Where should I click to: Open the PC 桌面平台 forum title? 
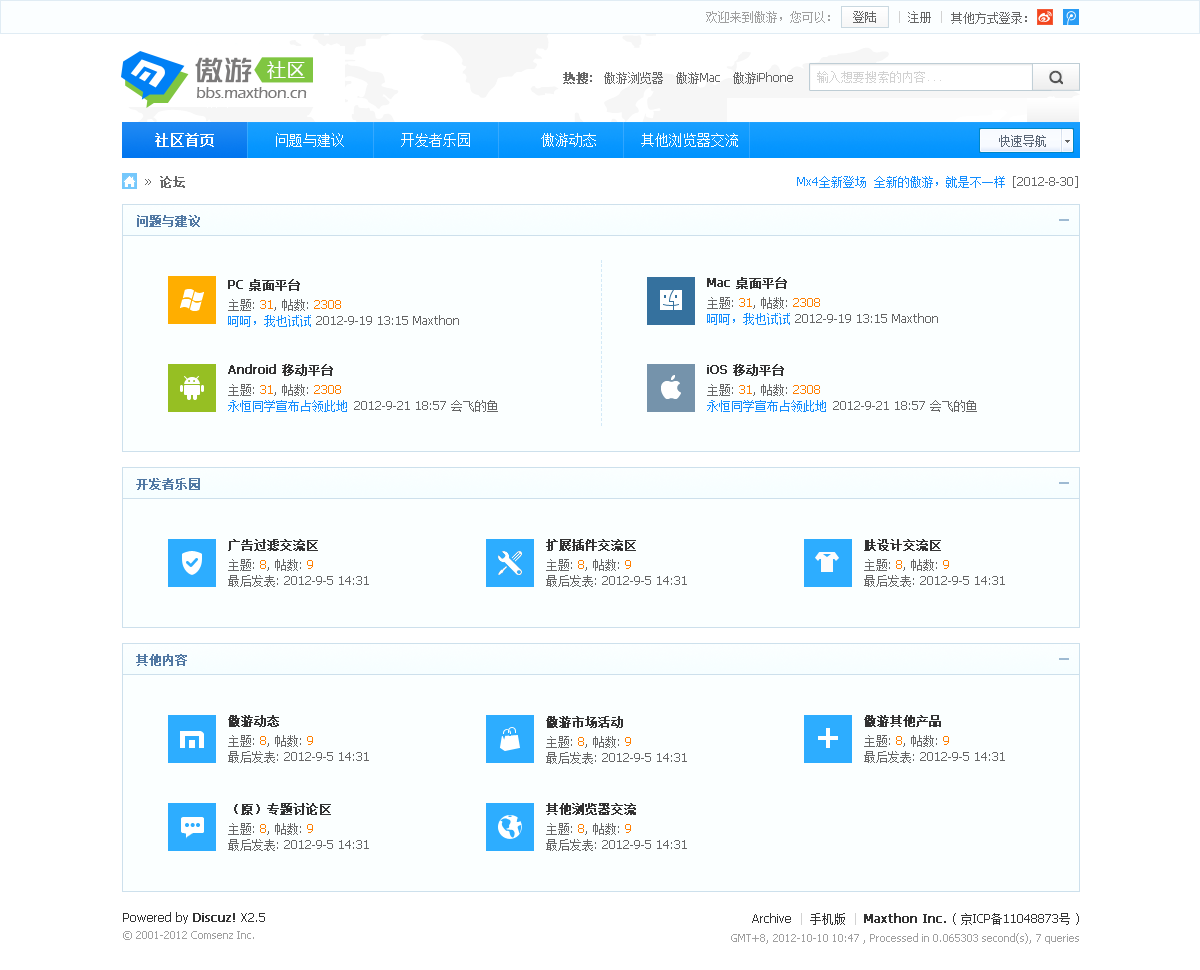tap(264, 285)
